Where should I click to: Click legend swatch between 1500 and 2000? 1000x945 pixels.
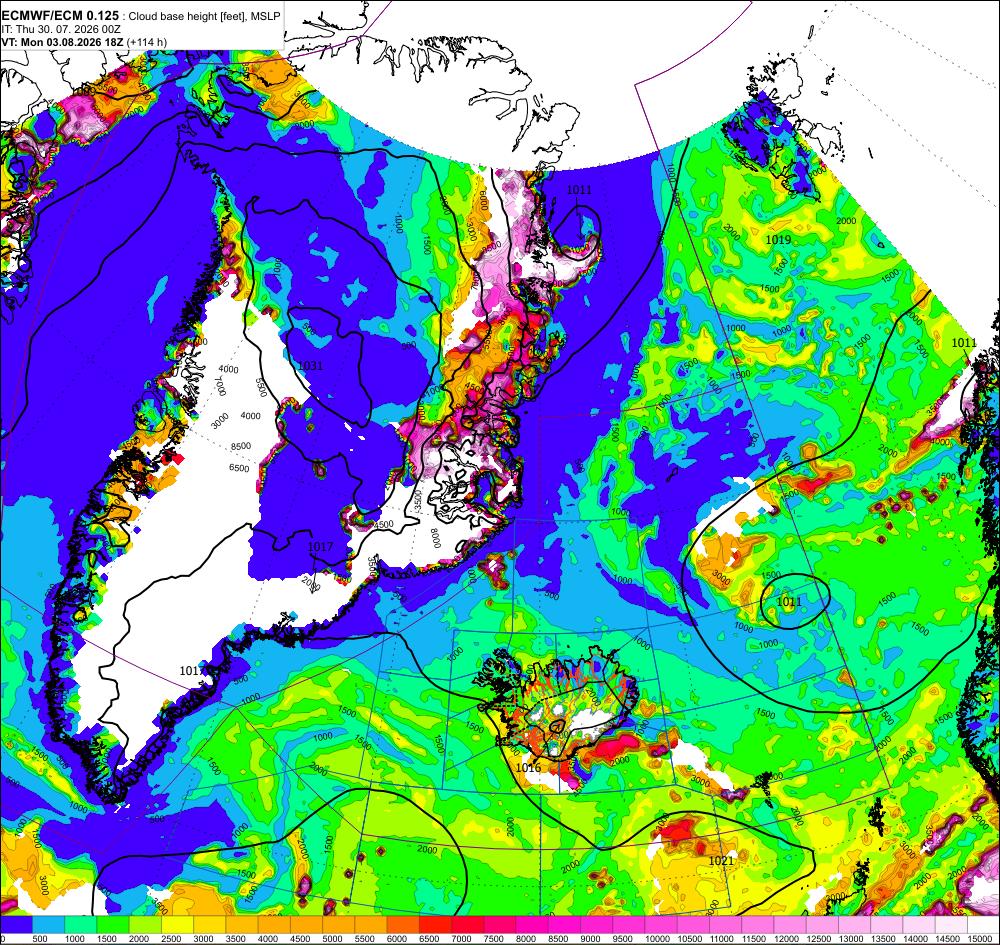click(113, 923)
